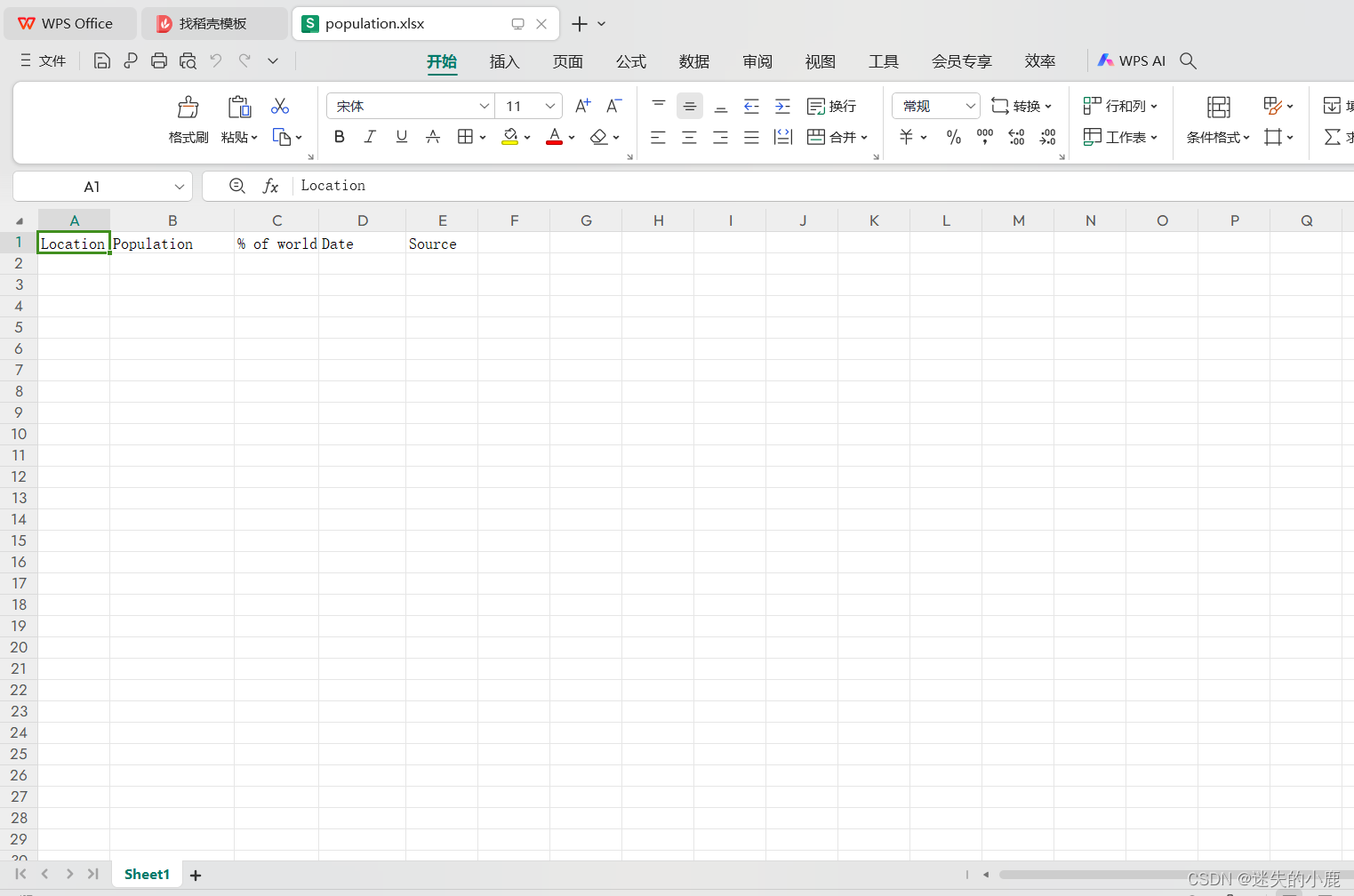Switch to the 审阅 ribbon tab
This screenshot has width=1354, height=896.
[x=757, y=61]
